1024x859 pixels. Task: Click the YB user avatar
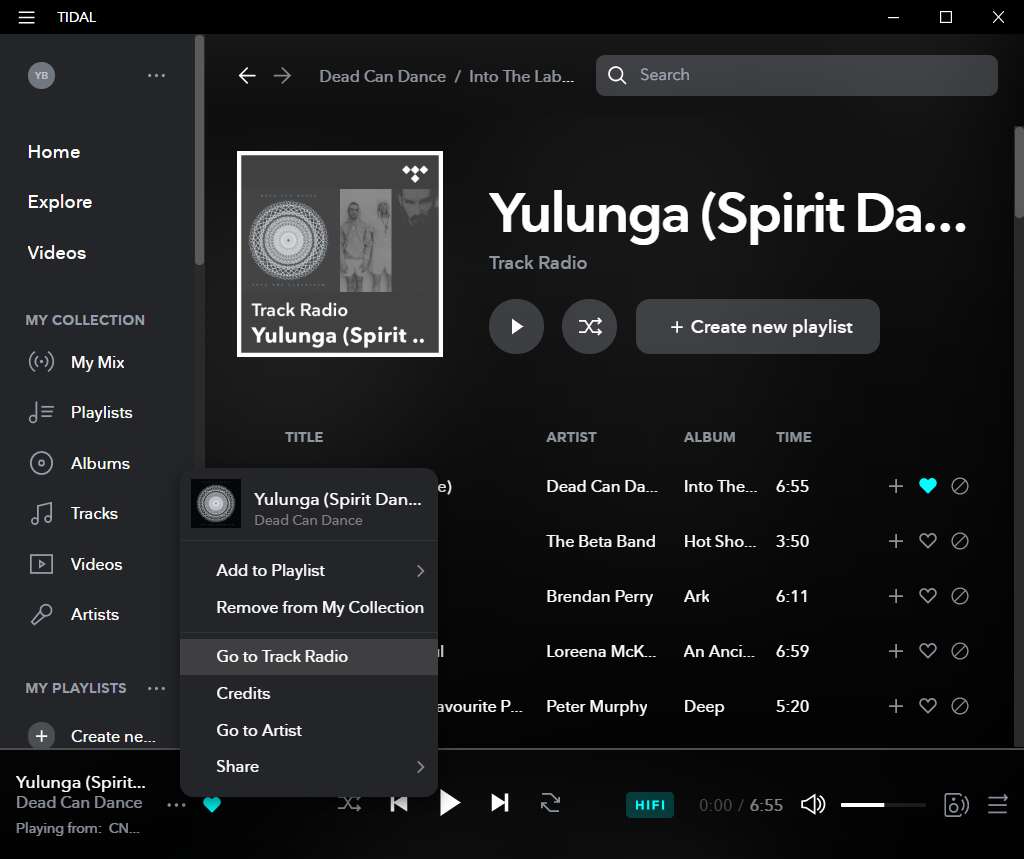tap(41, 75)
